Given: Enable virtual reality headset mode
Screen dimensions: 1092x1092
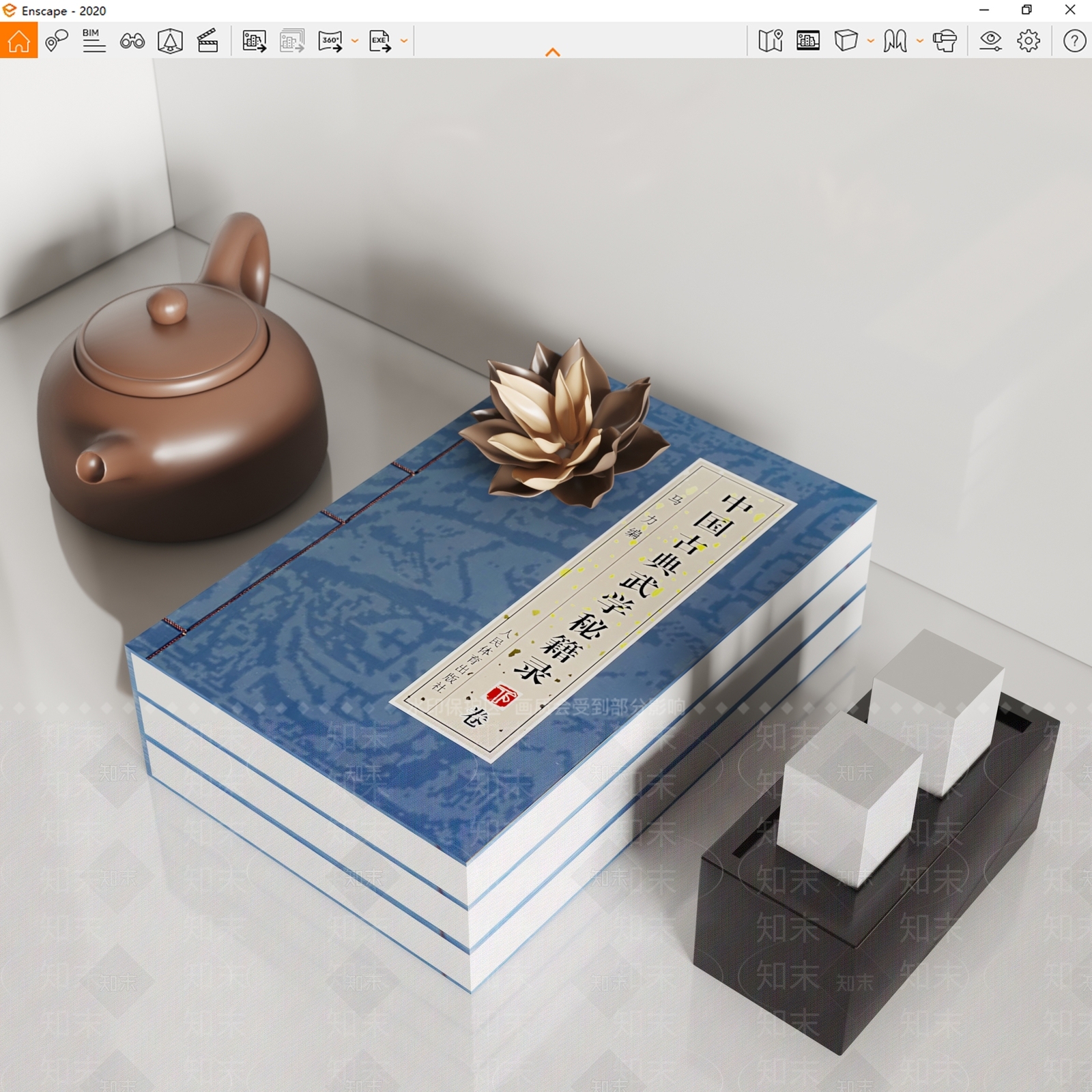Looking at the screenshot, I should (x=945, y=41).
